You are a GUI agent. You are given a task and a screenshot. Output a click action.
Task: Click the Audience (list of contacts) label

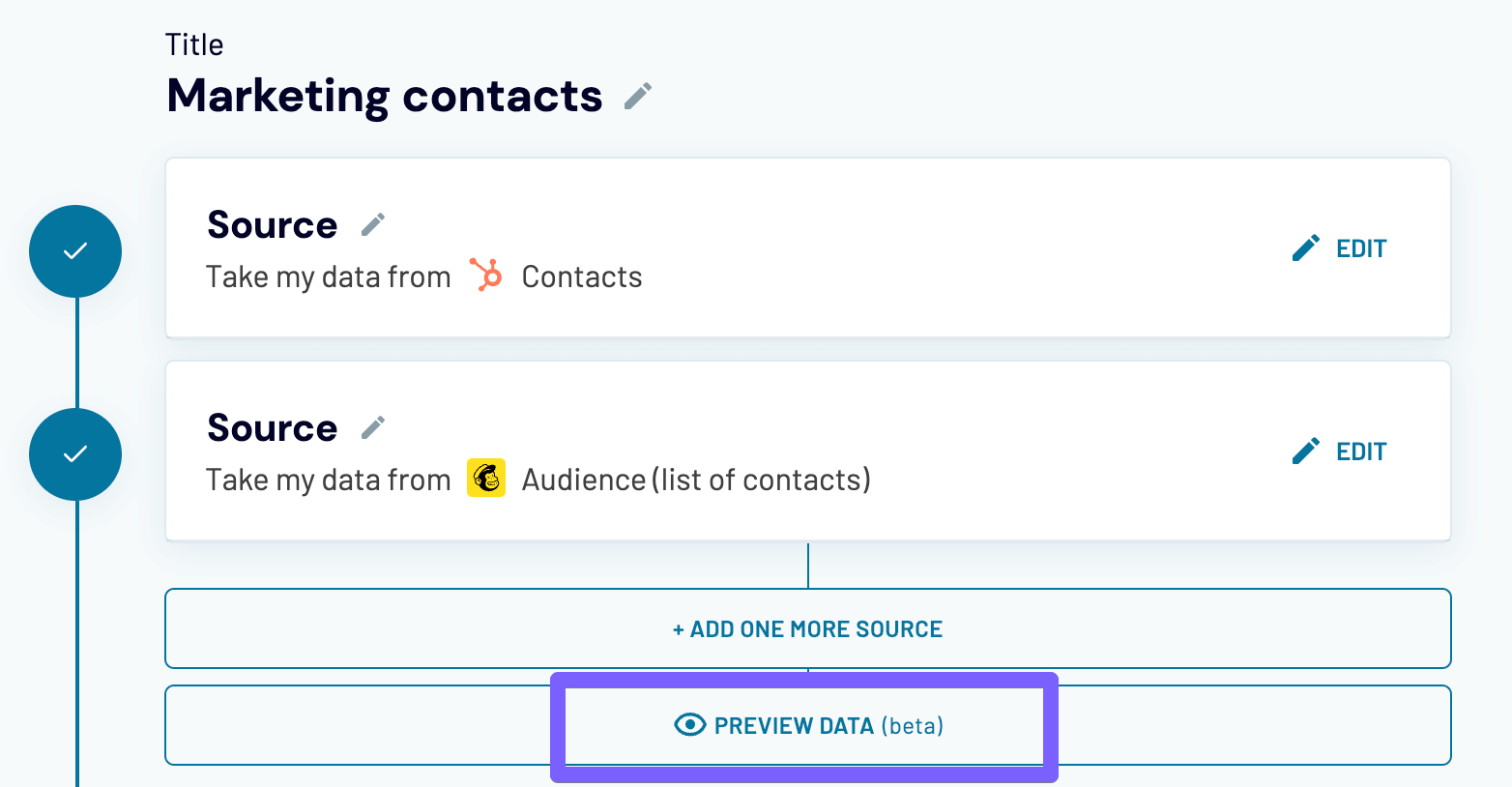(x=696, y=481)
